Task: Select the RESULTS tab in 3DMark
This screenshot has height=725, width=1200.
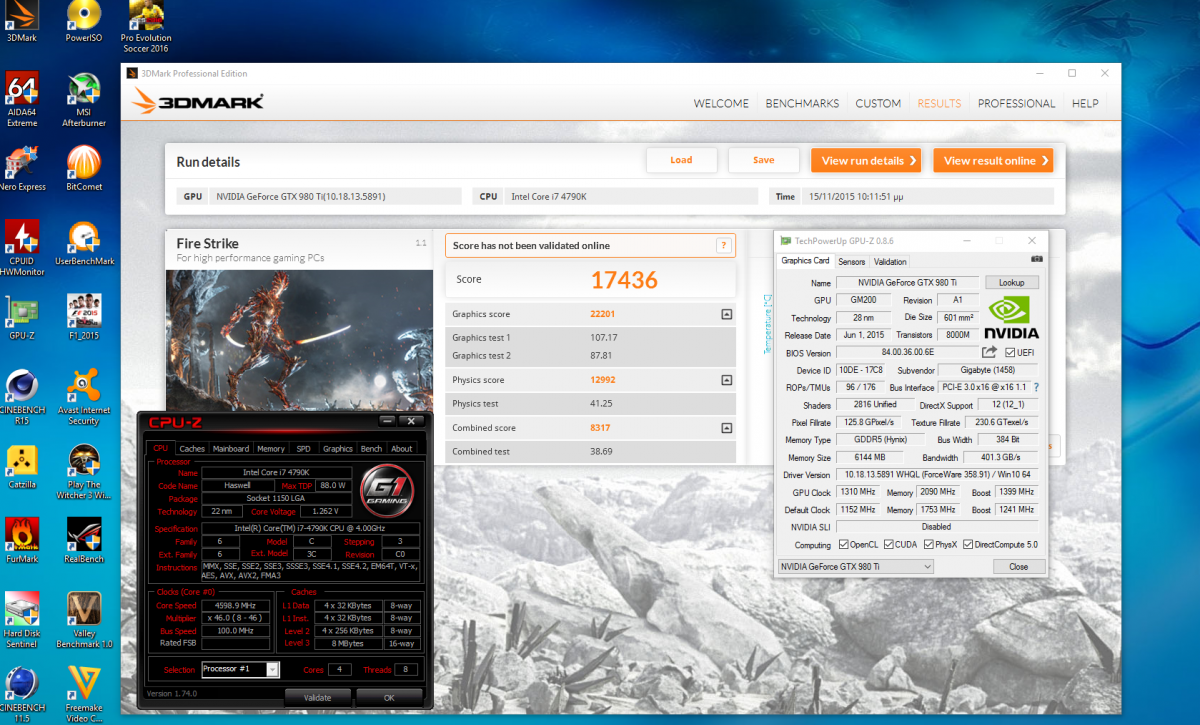Action: click(x=939, y=103)
